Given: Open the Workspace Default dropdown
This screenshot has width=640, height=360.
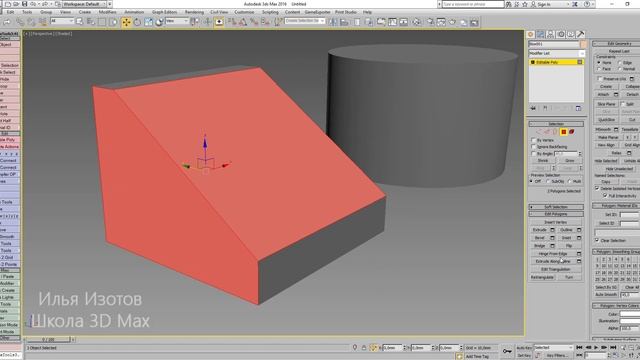Looking at the screenshot, I should [84, 4].
